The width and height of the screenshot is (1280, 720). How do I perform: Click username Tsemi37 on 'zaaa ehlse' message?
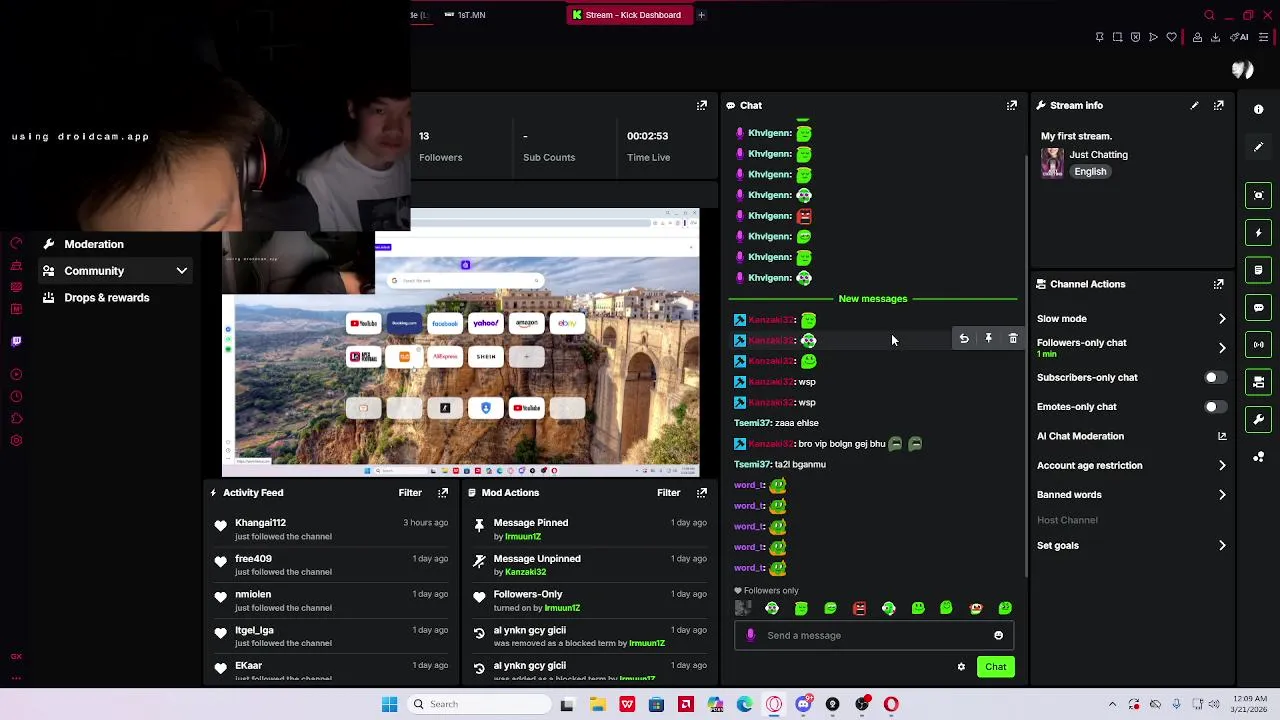[x=752, y=423]
